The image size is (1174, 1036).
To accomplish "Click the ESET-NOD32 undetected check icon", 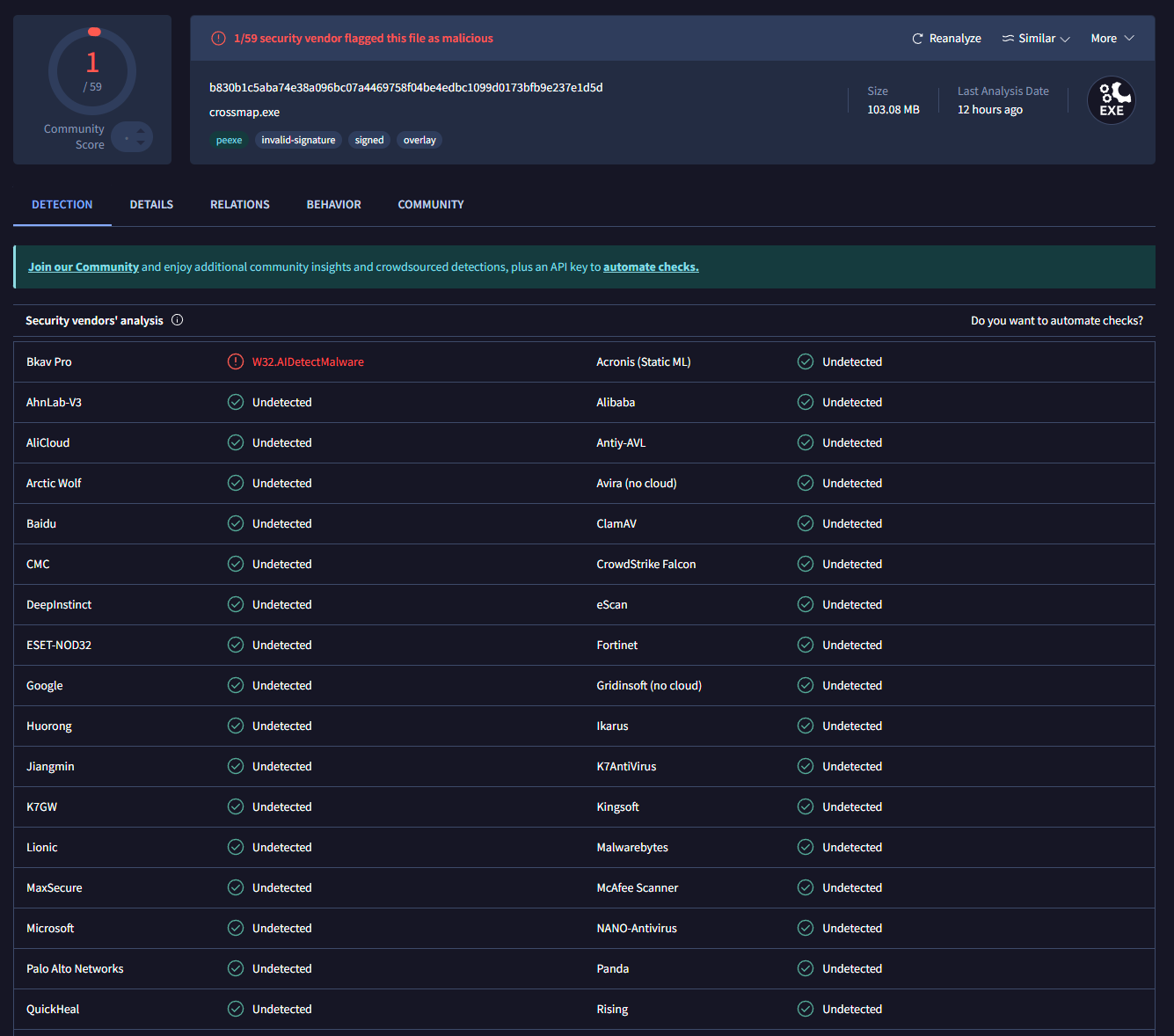I will (236, 645).
